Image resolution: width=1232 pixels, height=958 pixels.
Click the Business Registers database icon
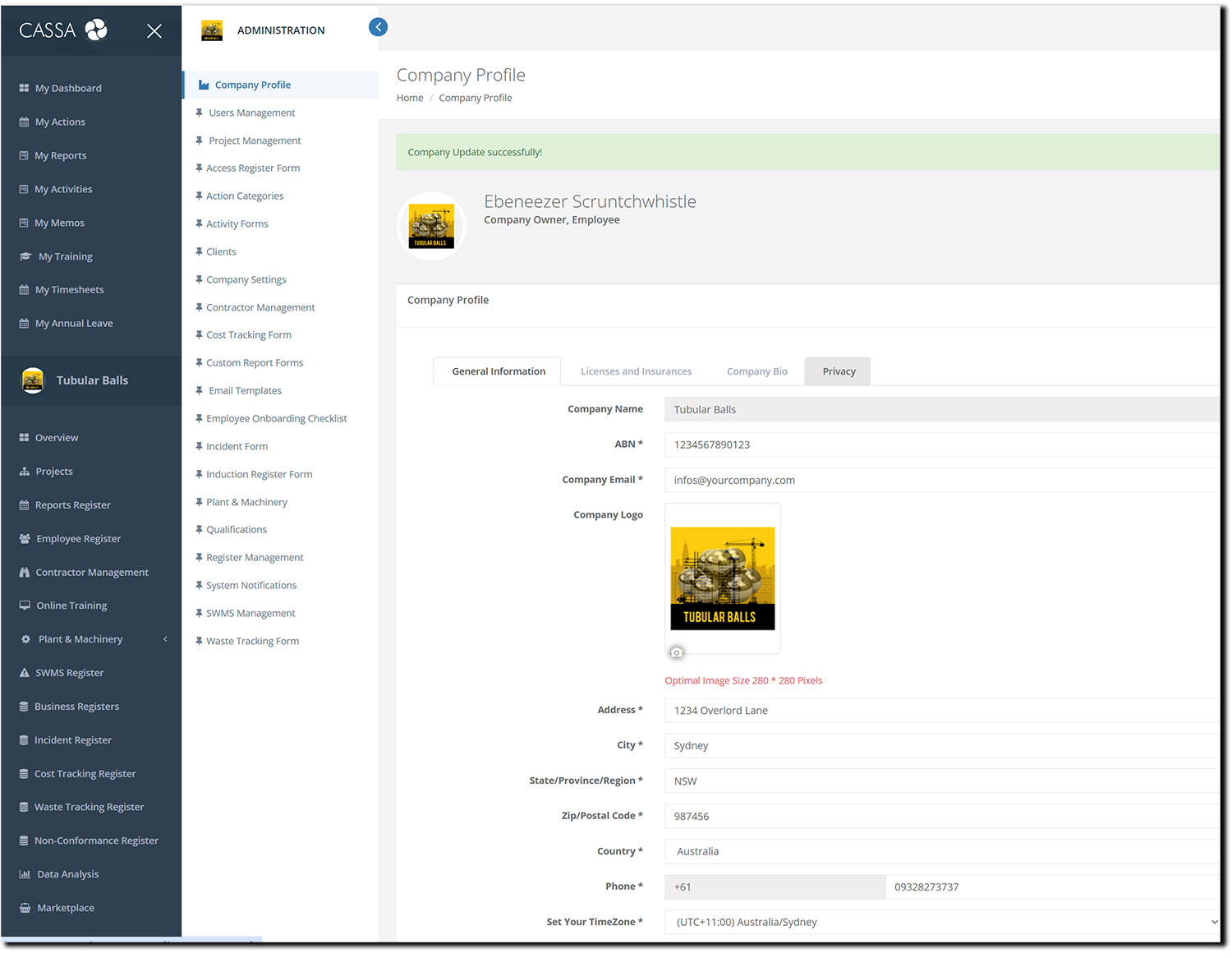point(24,707)
